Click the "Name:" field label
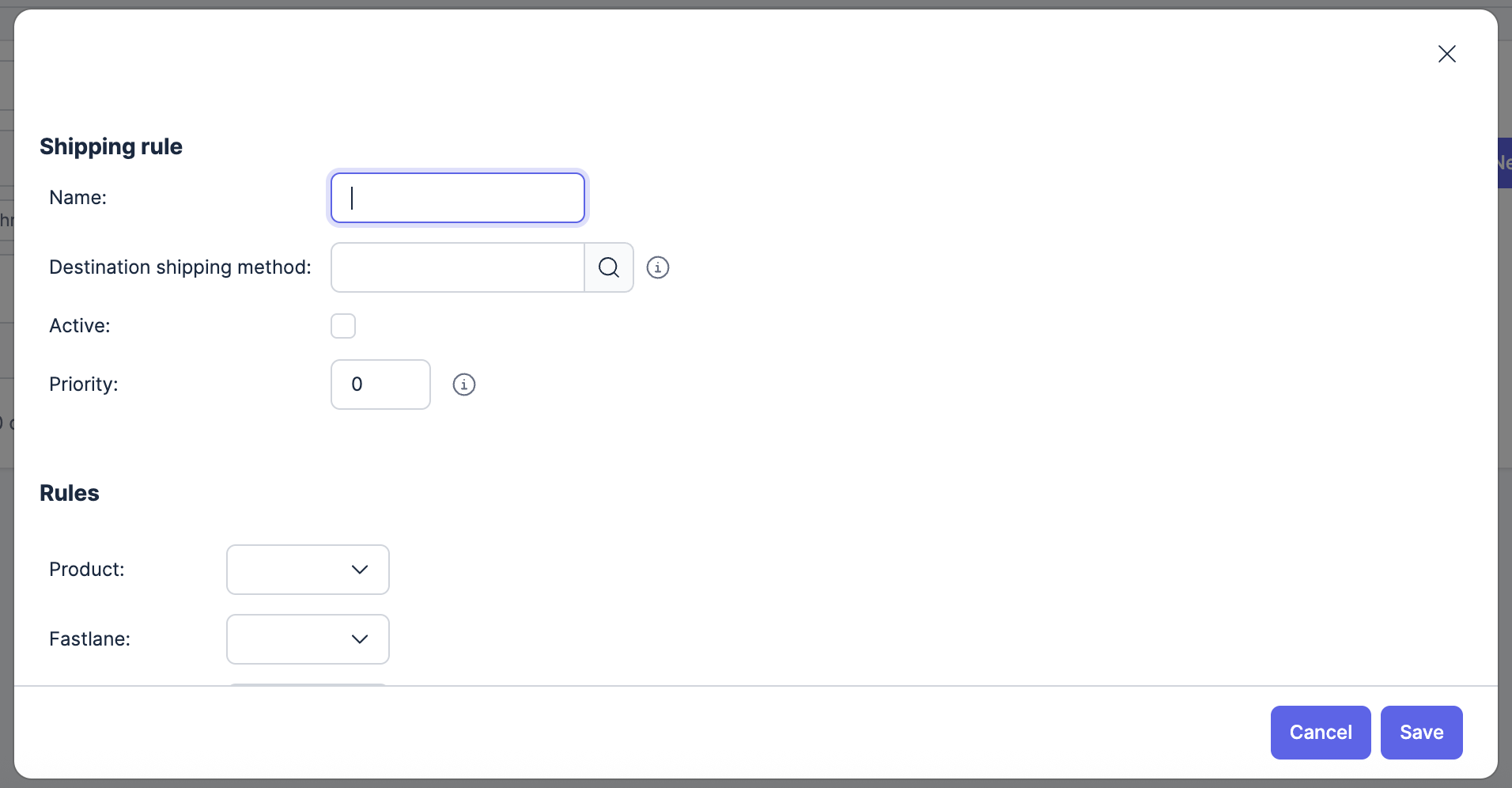 77,198
